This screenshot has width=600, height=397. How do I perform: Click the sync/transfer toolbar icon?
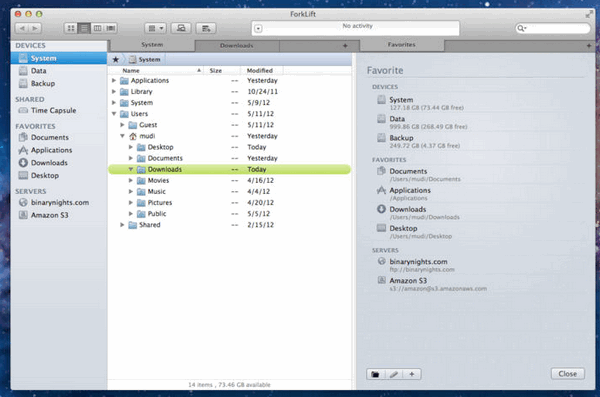coord(206,28)
